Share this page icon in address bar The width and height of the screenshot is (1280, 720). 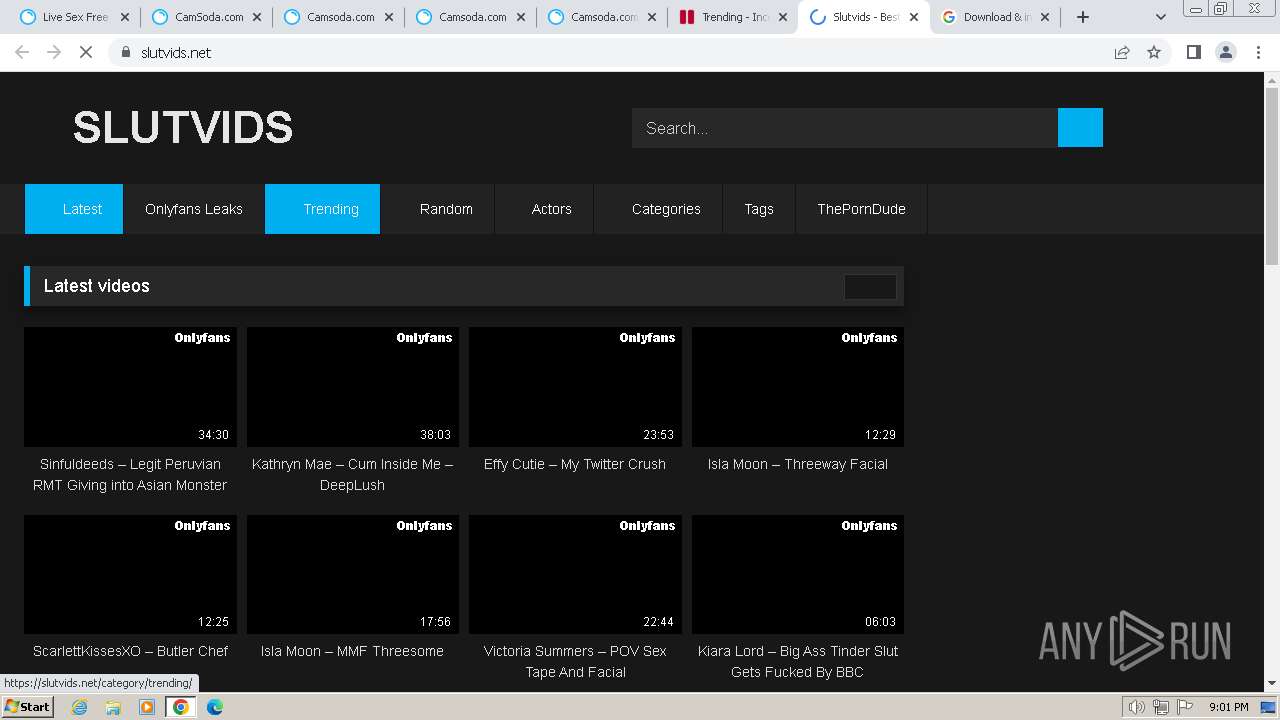click(x=1122, y=52)
